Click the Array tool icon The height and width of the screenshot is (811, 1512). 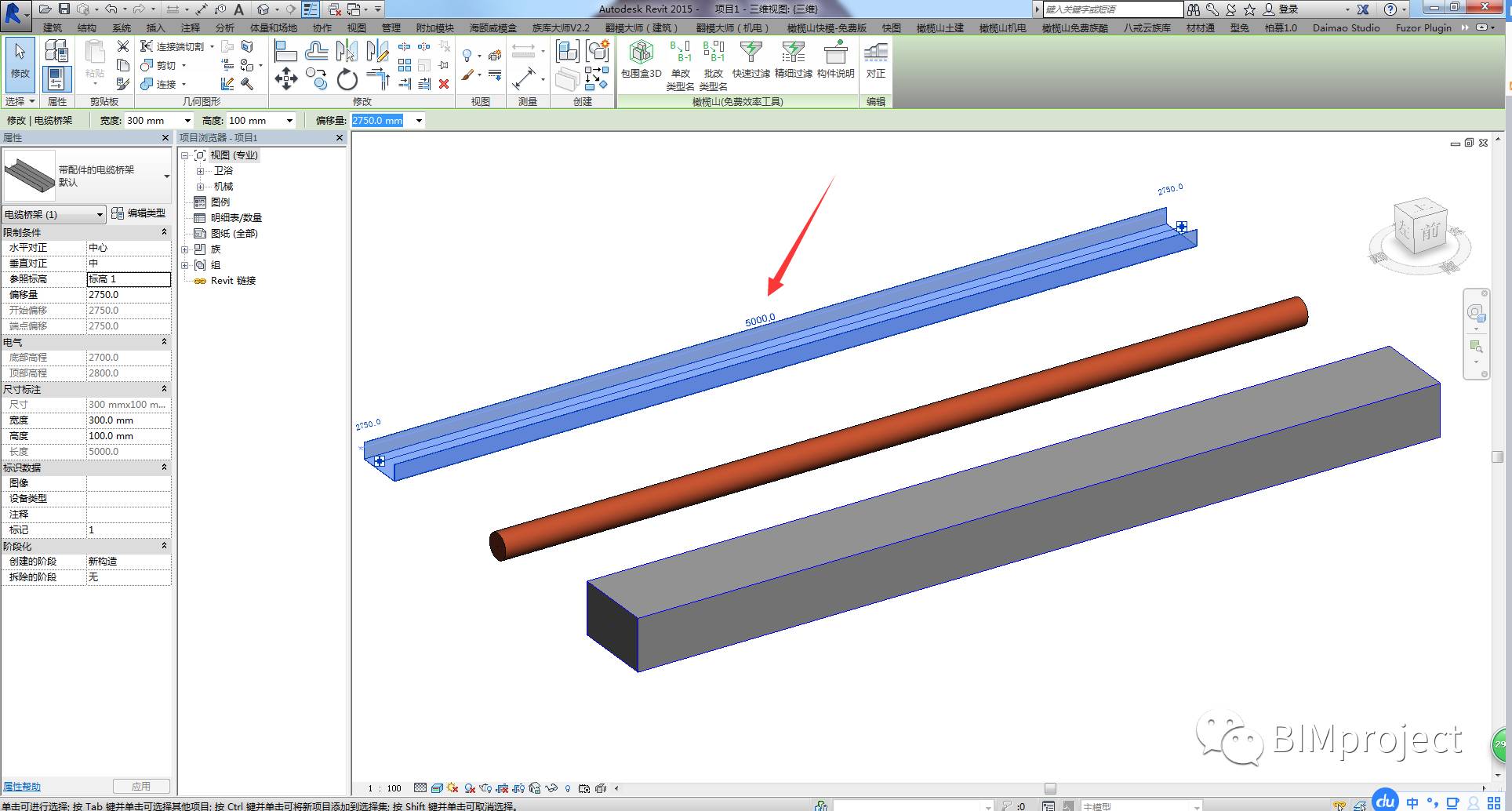pos(405,65)
